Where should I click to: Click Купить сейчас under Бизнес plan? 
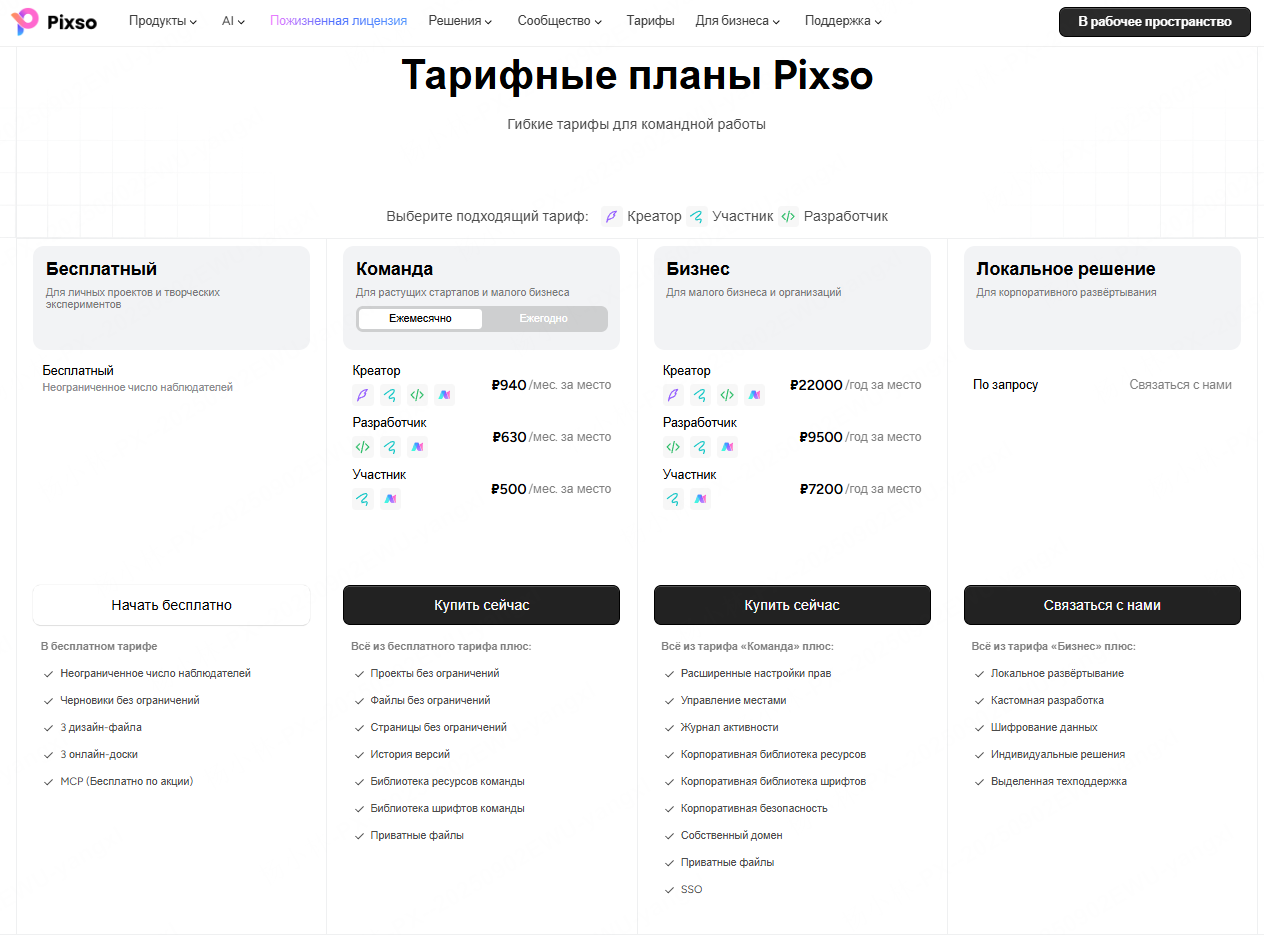click(x=792, y=605)
